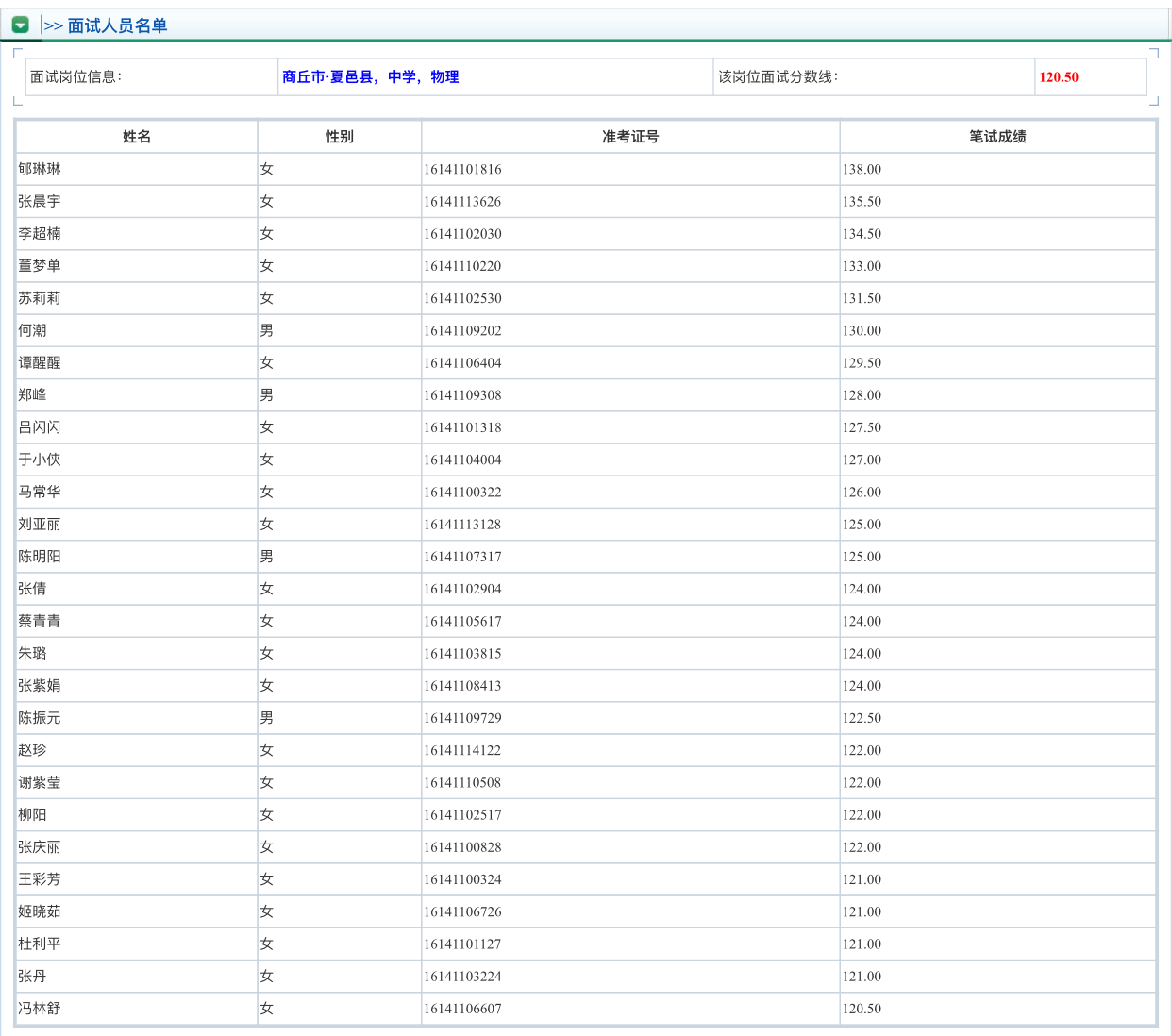Viewport: 1172px width, 1036px height.
Task: Select the name cell 姬晓茹
Action: 40,911
